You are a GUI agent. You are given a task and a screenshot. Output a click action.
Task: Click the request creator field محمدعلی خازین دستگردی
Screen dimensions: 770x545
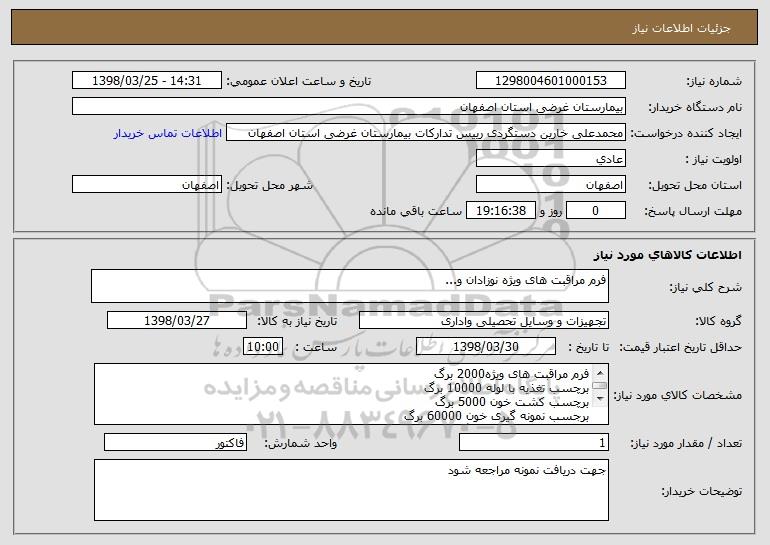(x=426, y=133)
